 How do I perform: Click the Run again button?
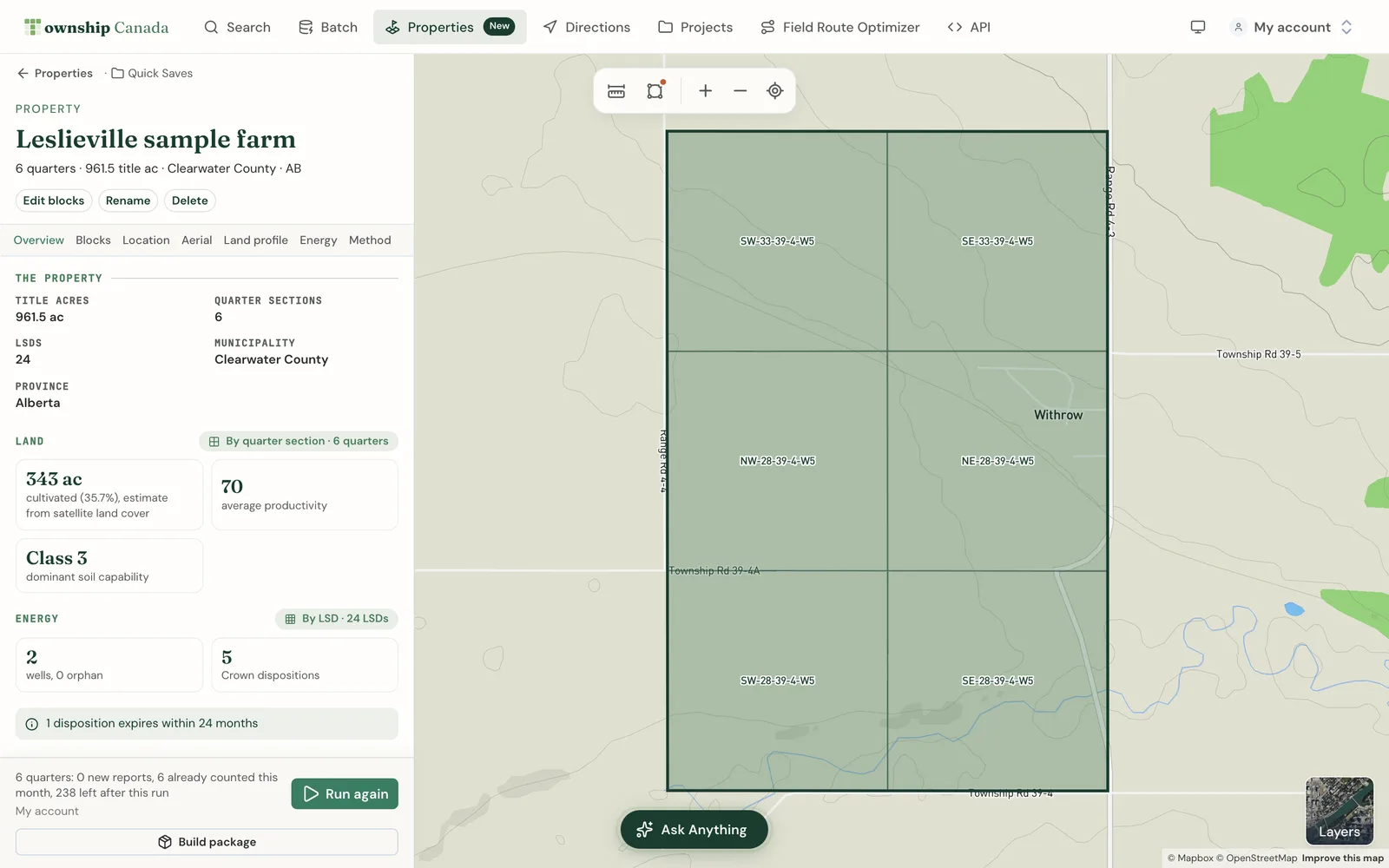click(x=345, y=793)
